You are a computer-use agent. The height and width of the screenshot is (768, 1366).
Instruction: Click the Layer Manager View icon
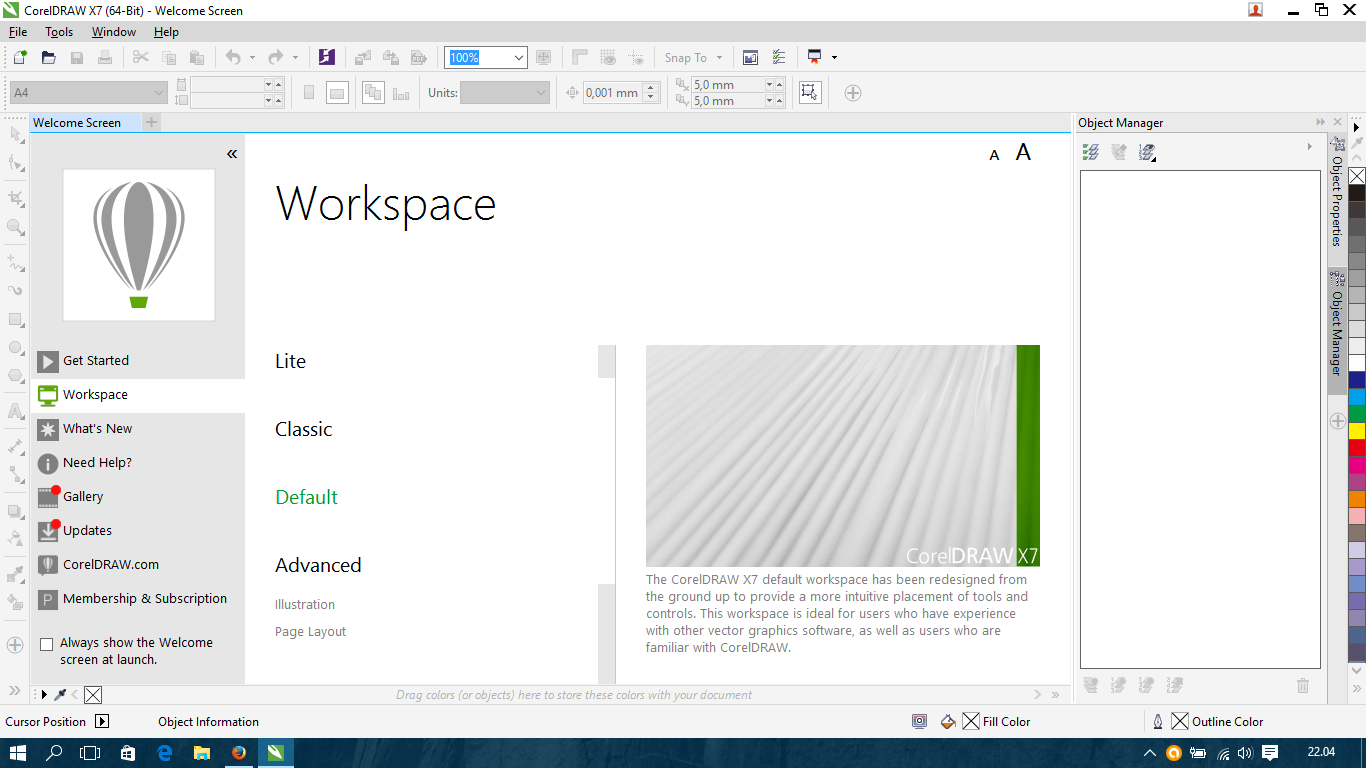(1147, 152)
